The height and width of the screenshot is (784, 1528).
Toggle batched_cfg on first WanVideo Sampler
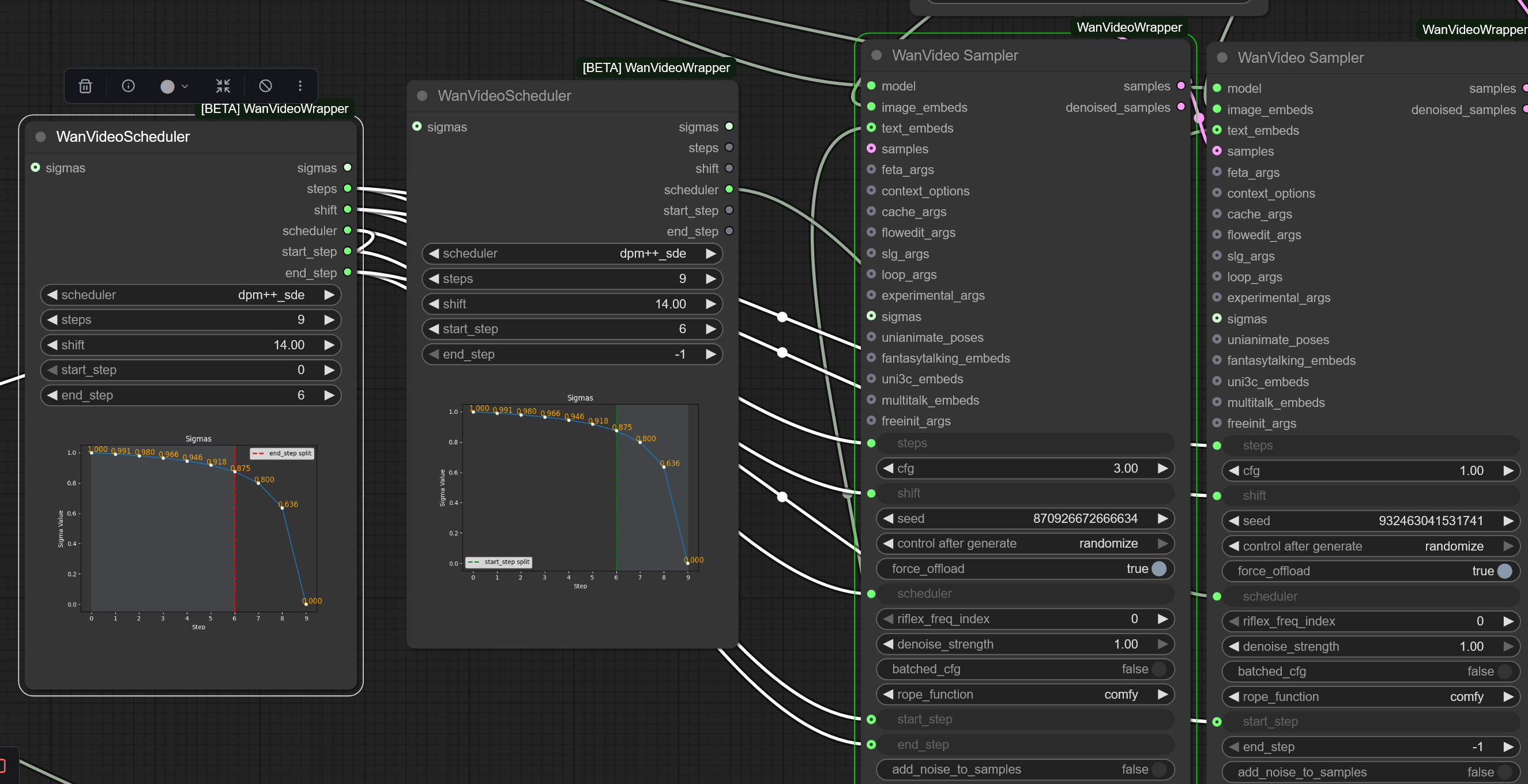point(1158,669)
